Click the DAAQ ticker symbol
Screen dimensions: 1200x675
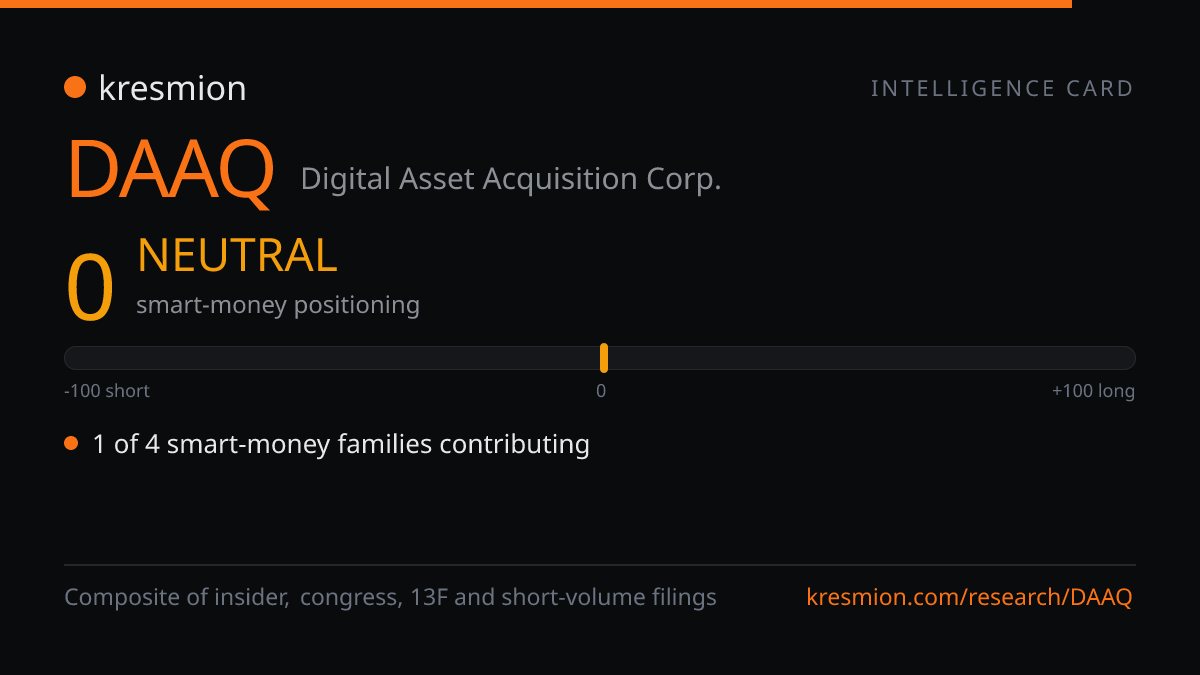point(170,171)
